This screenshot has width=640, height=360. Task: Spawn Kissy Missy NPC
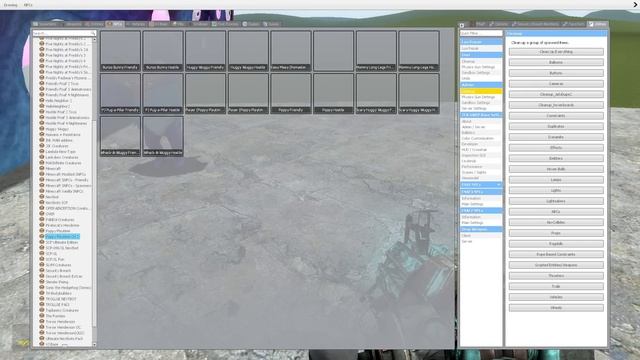291,51
